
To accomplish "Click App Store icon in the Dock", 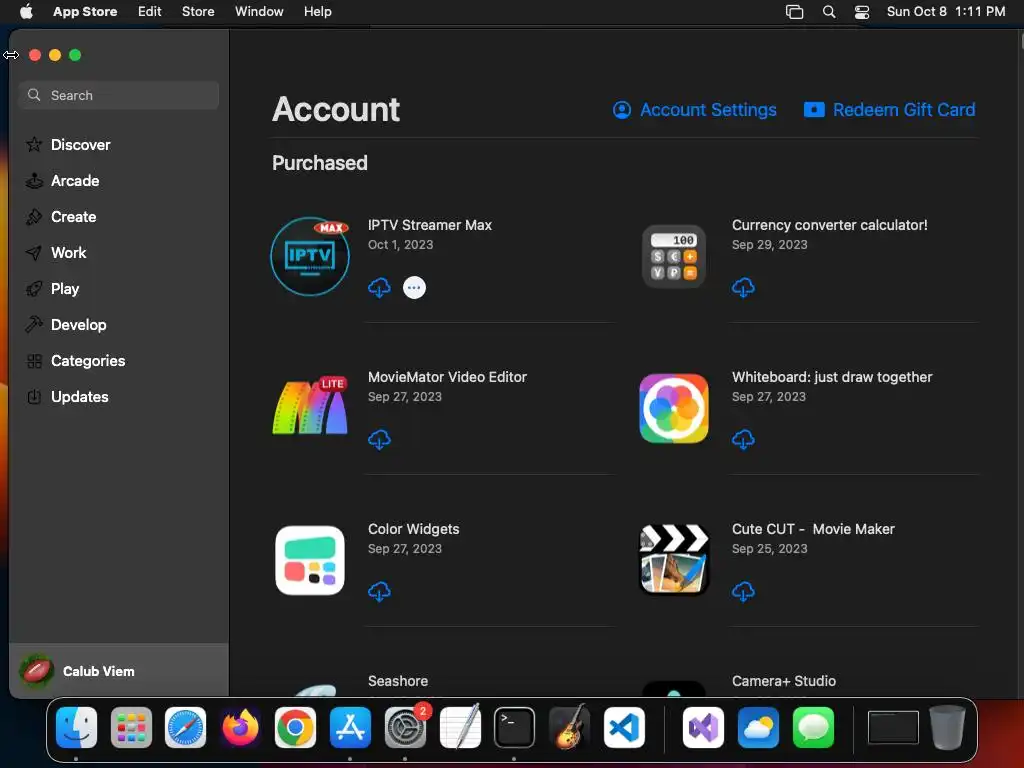I will [350, 727].
